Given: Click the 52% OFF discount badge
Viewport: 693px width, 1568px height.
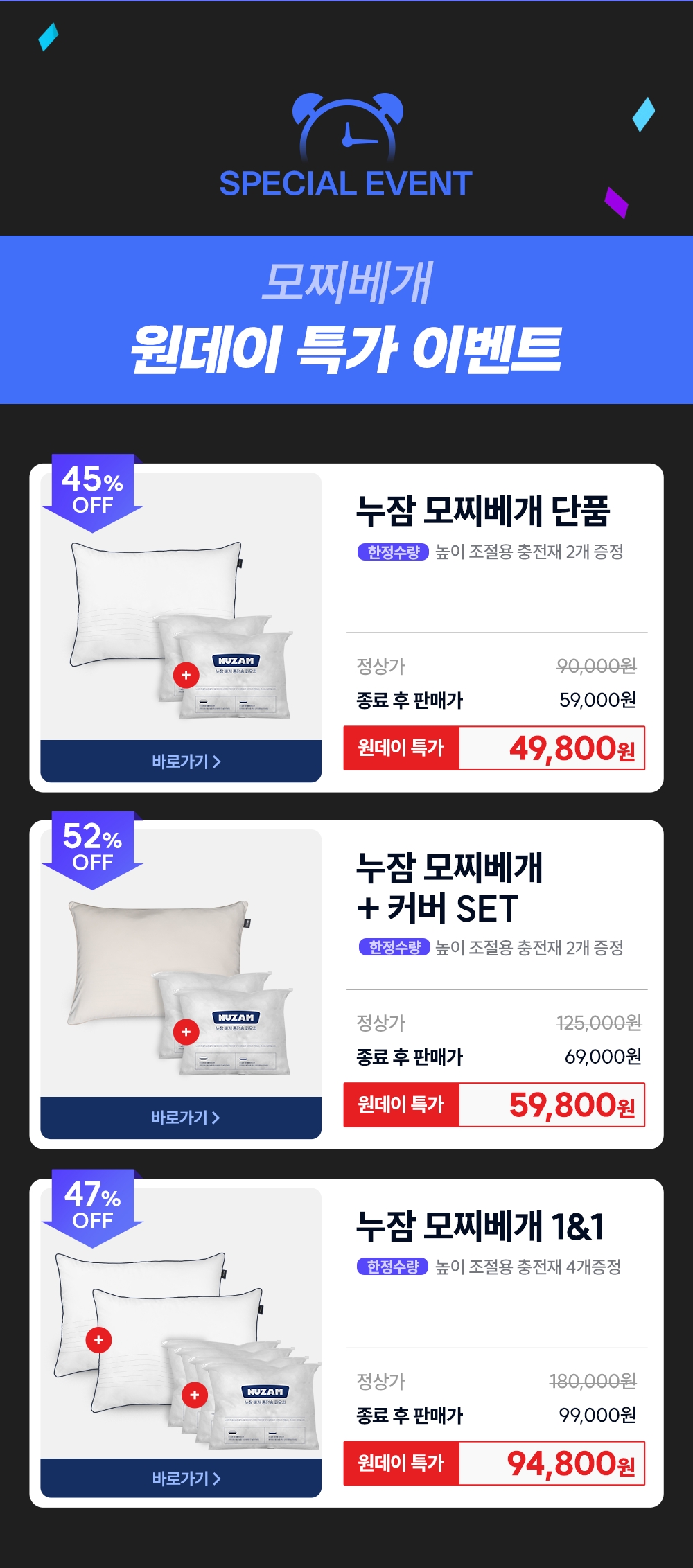Looking at the screenshot, I should click(93, 850).
